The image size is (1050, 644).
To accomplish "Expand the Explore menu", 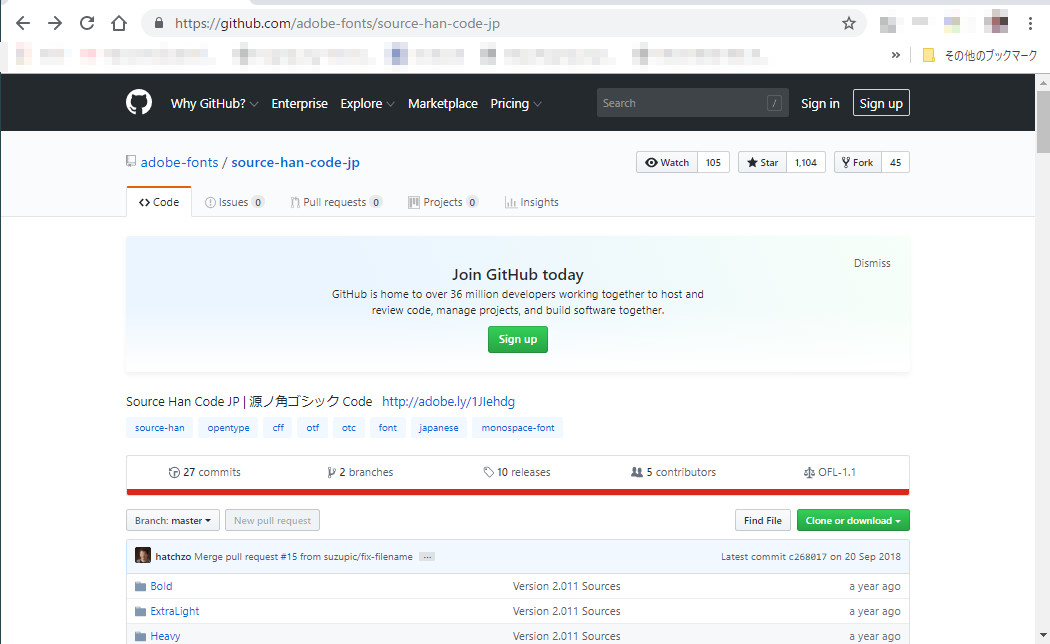I will [x=367, y=104].
